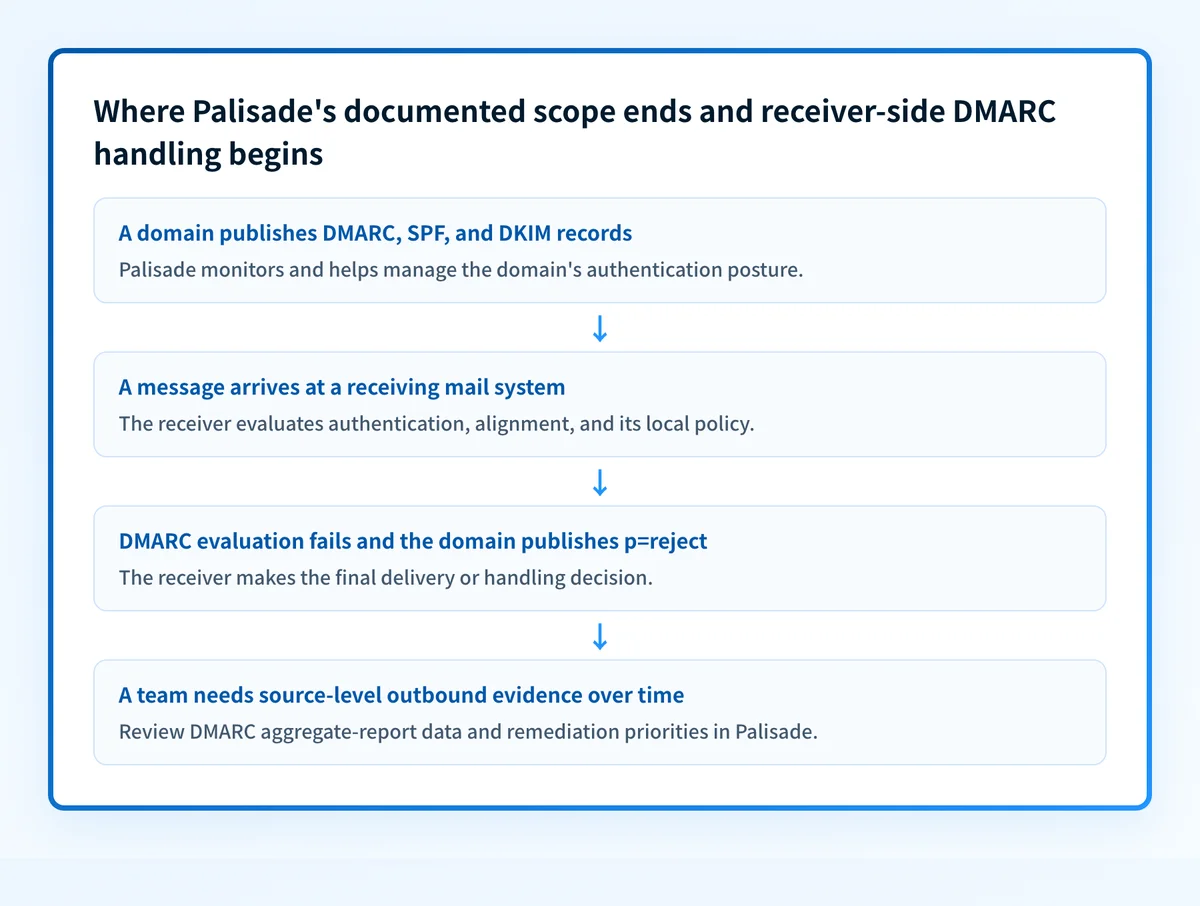Click text "Palisade monitors and helps manage the domain's authentication posture."
Image resolution: width=1200 pixels, height=906 pixels.
click(x=461, y=270)
